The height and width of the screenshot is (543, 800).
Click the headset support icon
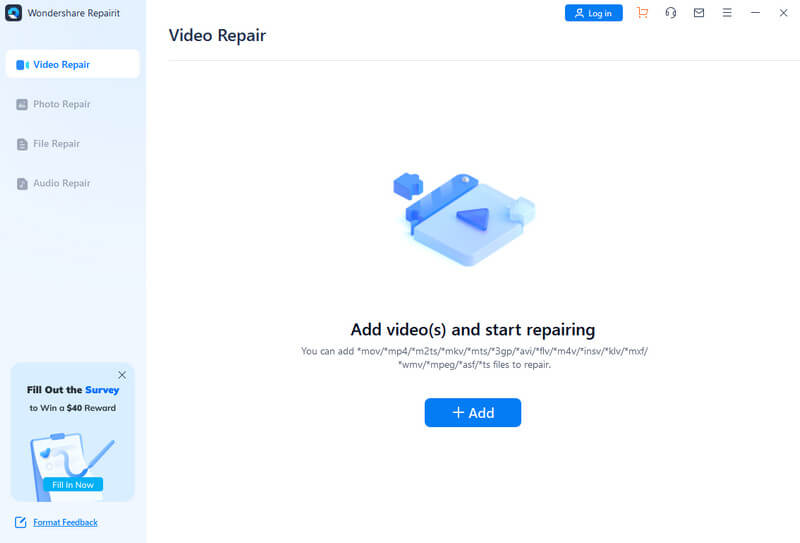pos(670,13)
